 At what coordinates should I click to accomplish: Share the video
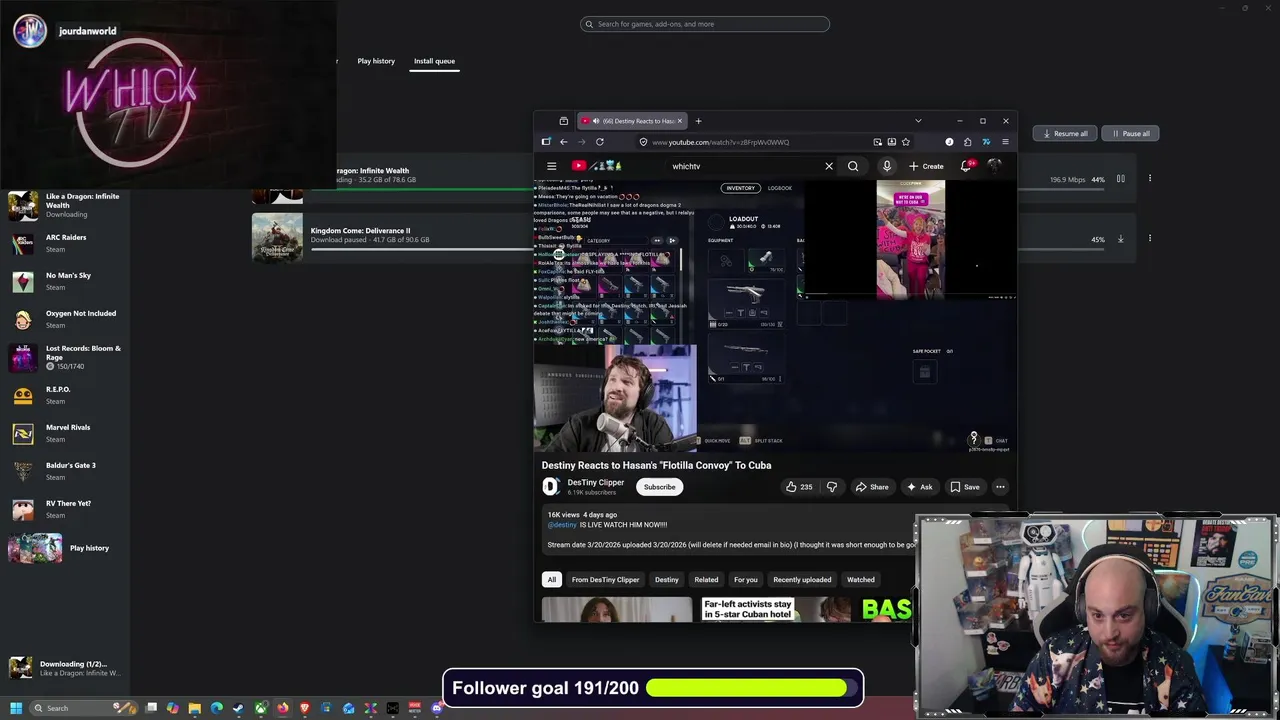pos(872,487)
